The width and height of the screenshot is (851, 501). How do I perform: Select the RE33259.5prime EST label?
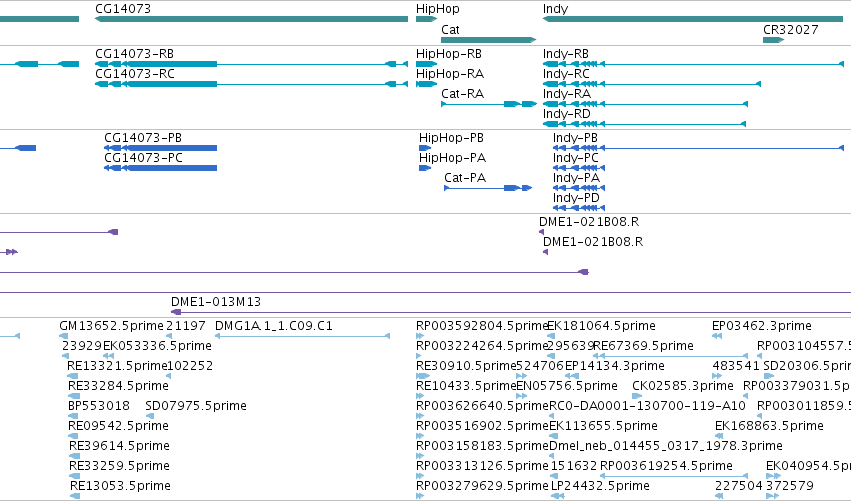[x=119, y=467]
